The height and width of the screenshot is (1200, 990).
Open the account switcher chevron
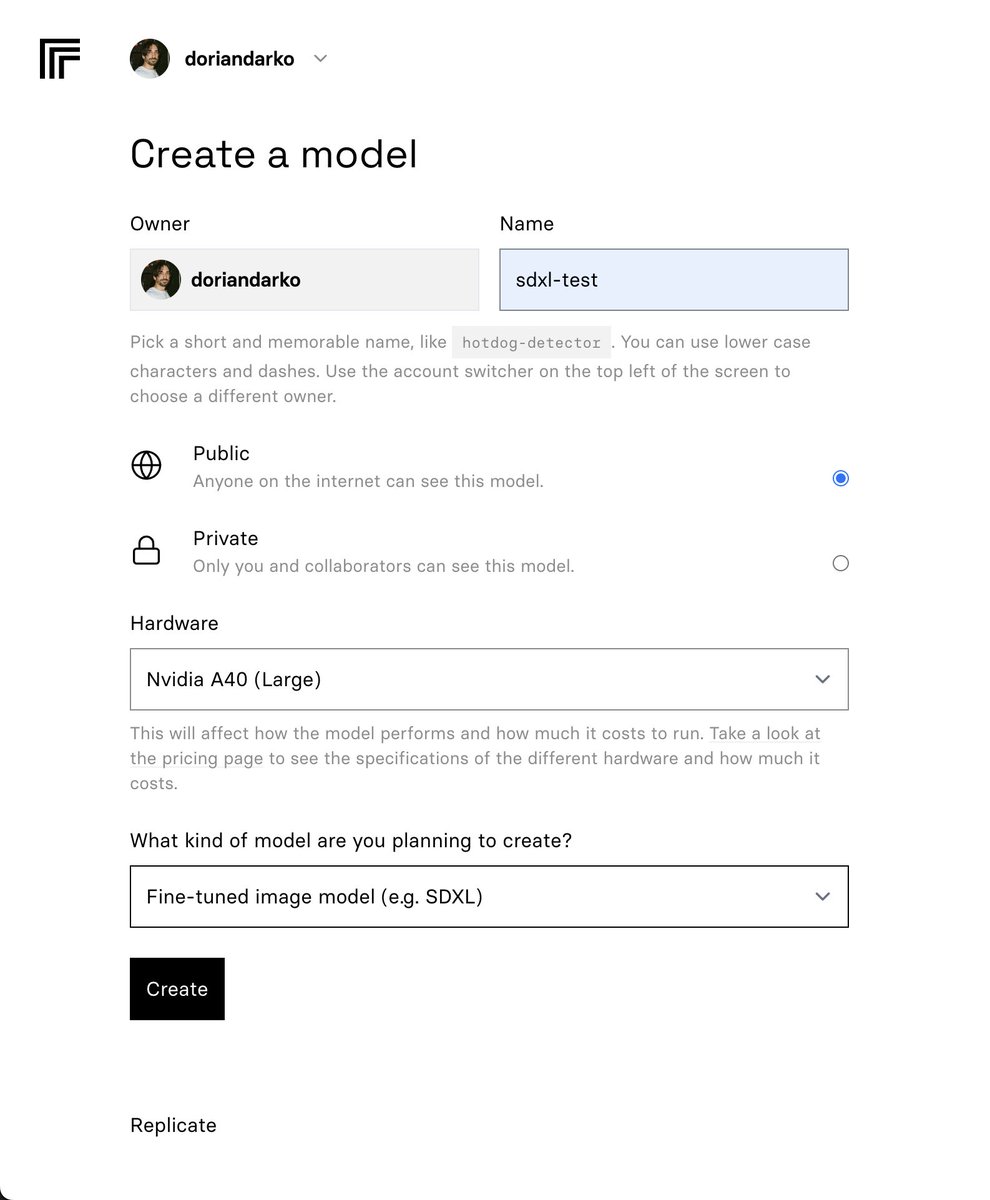click(320, 59)
